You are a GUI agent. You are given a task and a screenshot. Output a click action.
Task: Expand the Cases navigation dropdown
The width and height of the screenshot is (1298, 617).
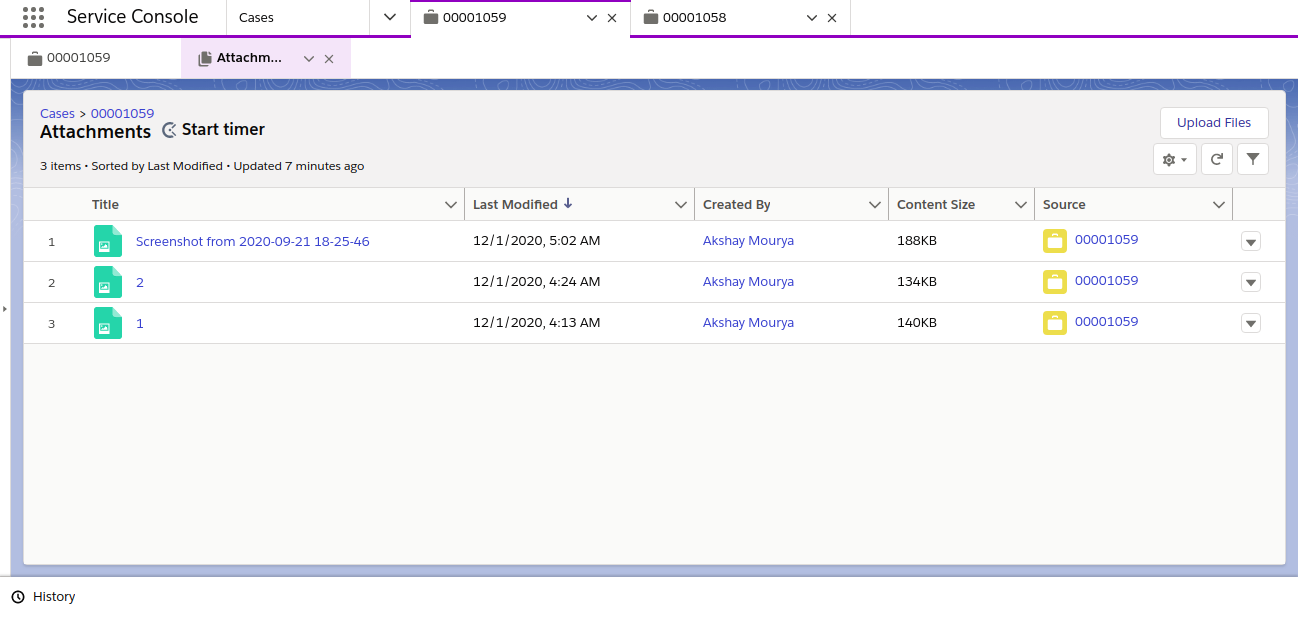tap(390, 17)
